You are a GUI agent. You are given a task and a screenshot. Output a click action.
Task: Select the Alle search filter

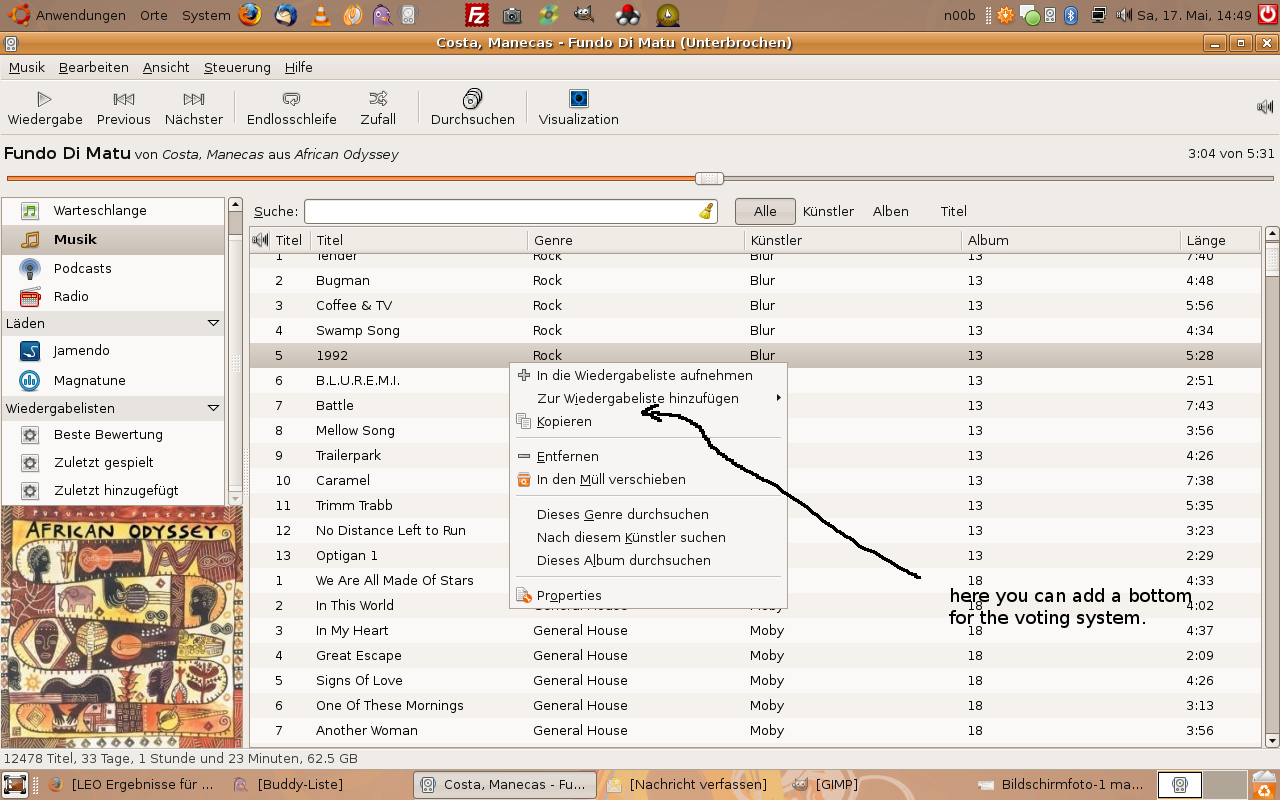[765, 211]
